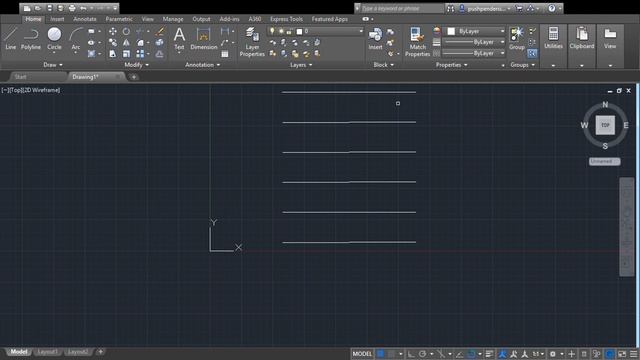The width and height of the screenshot is (640, 360).
Task: Open the Express Tools ribbon tab
Action: coord(287,19)
